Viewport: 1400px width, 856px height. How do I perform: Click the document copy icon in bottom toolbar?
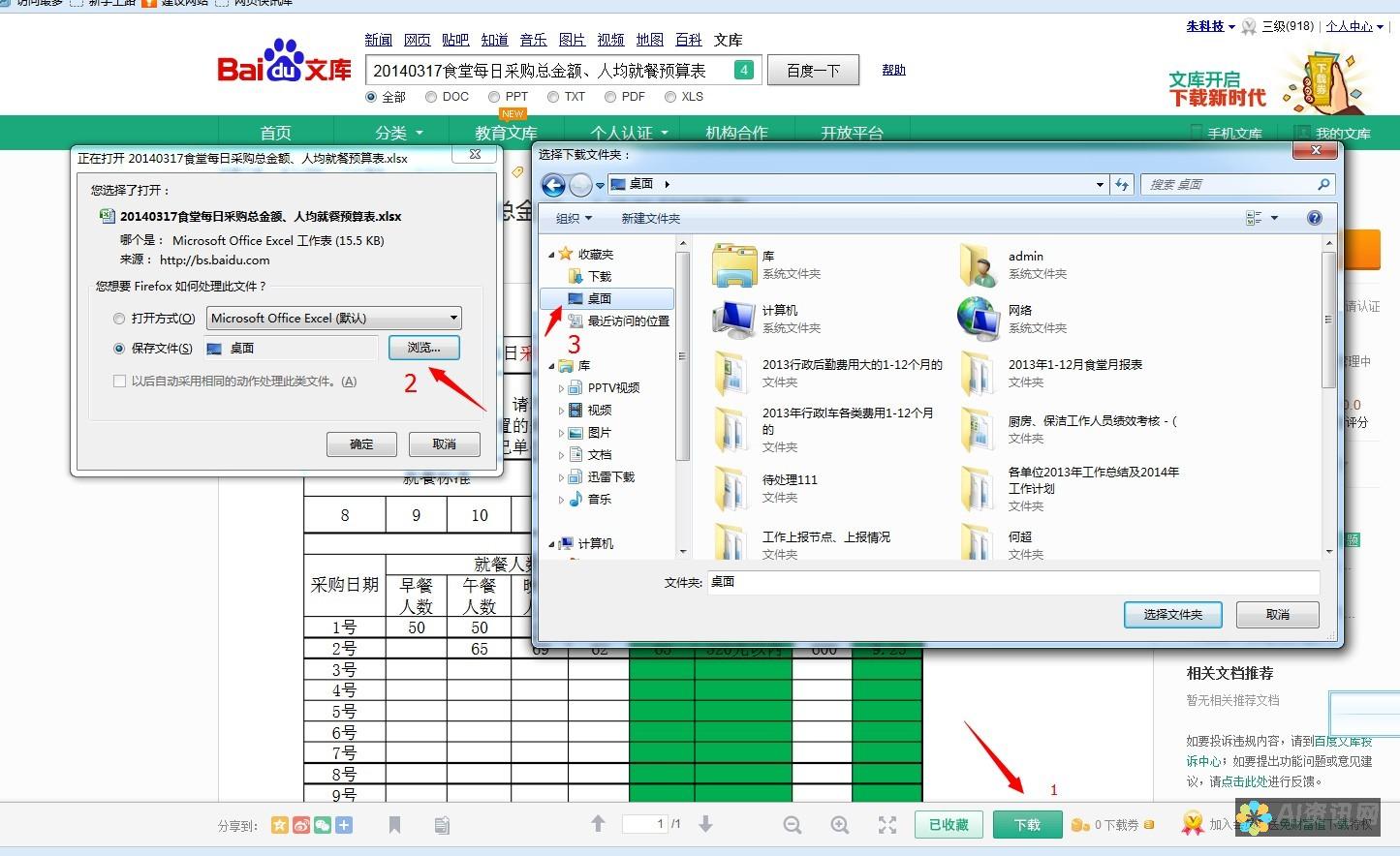coord(442,825)
